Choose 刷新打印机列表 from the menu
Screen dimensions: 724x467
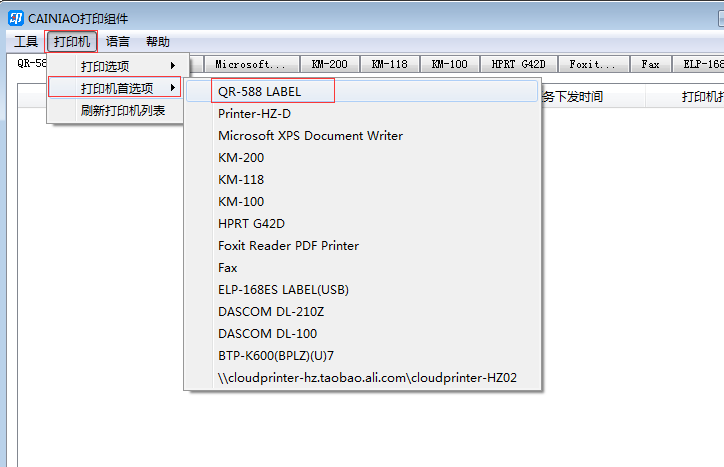click(123, 110)
